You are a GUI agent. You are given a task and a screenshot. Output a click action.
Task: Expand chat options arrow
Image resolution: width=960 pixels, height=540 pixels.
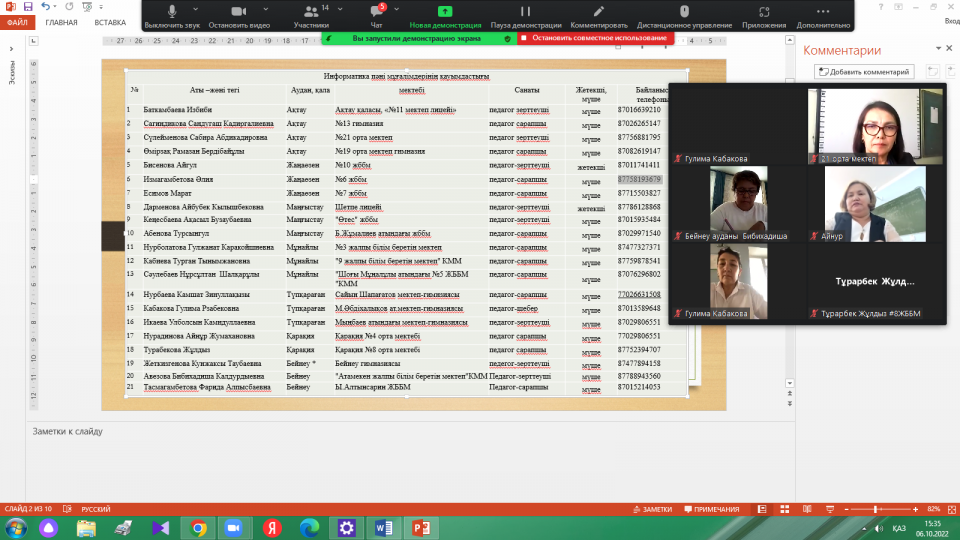click(x=397, y=9)
